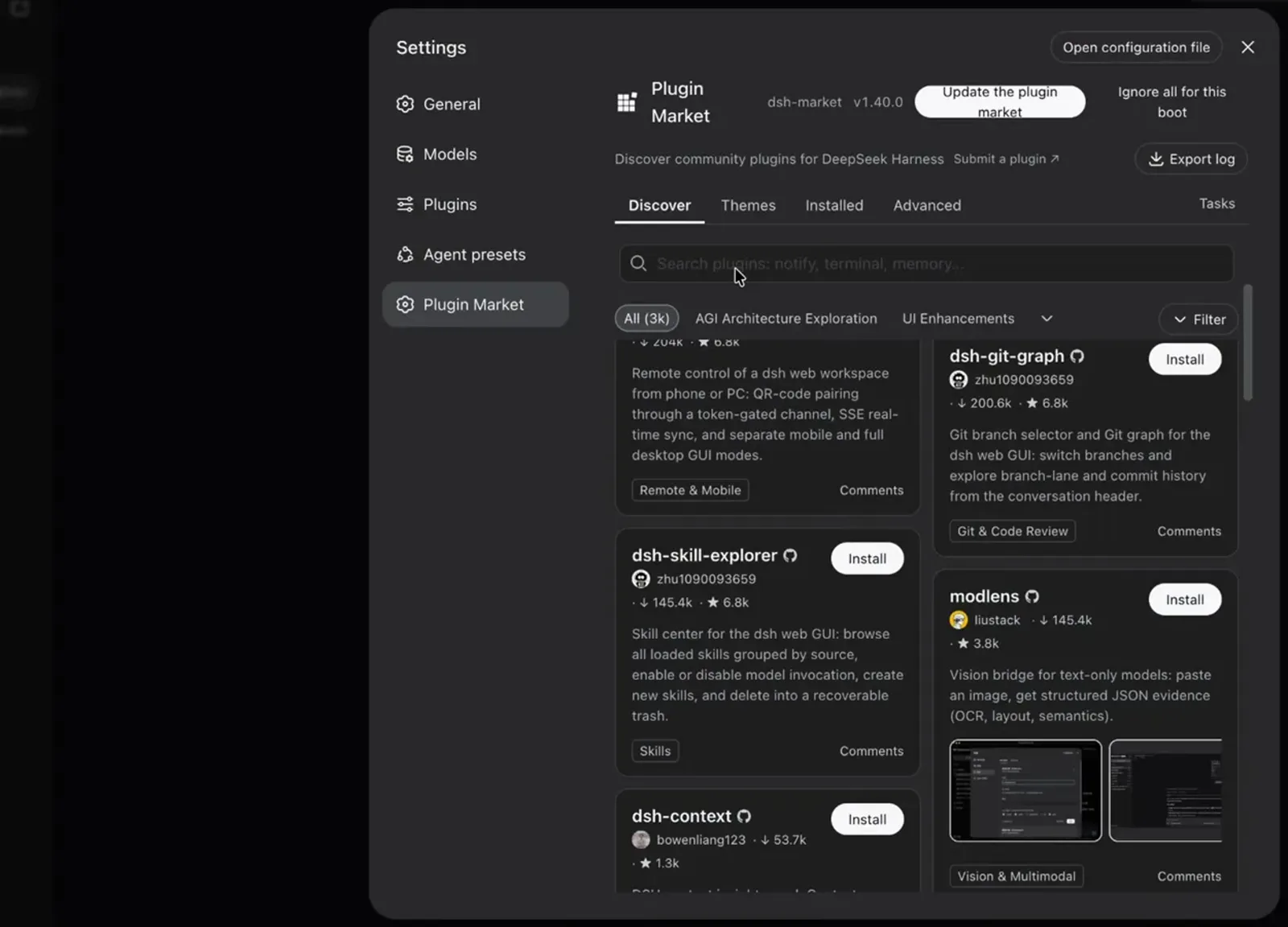Open GitHub icon next to modlens

pyautogui.click(x=1032, y=596)
